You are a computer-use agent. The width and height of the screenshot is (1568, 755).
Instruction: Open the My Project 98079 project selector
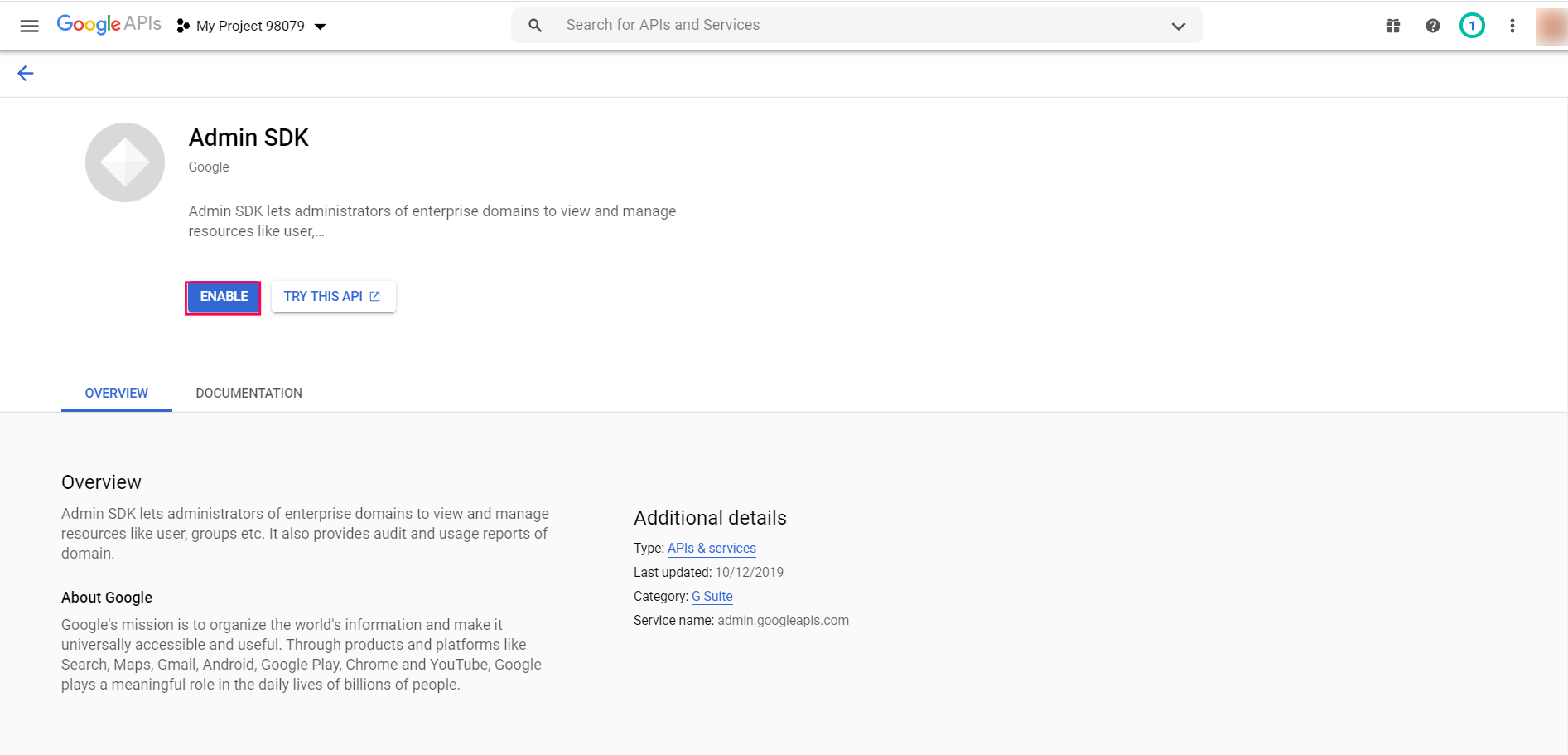click(x=252, y=26)
